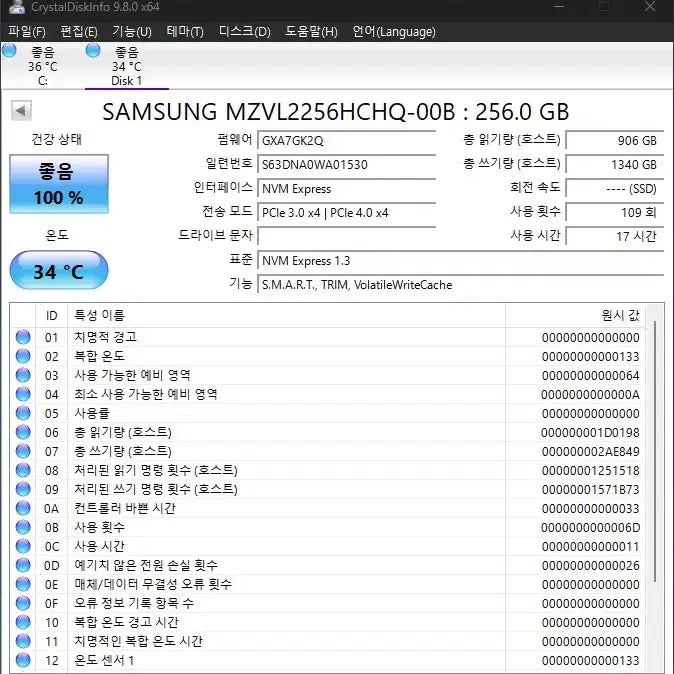Select the 사용 가능한 예비 영역 attribute name

tap(132, 375)
